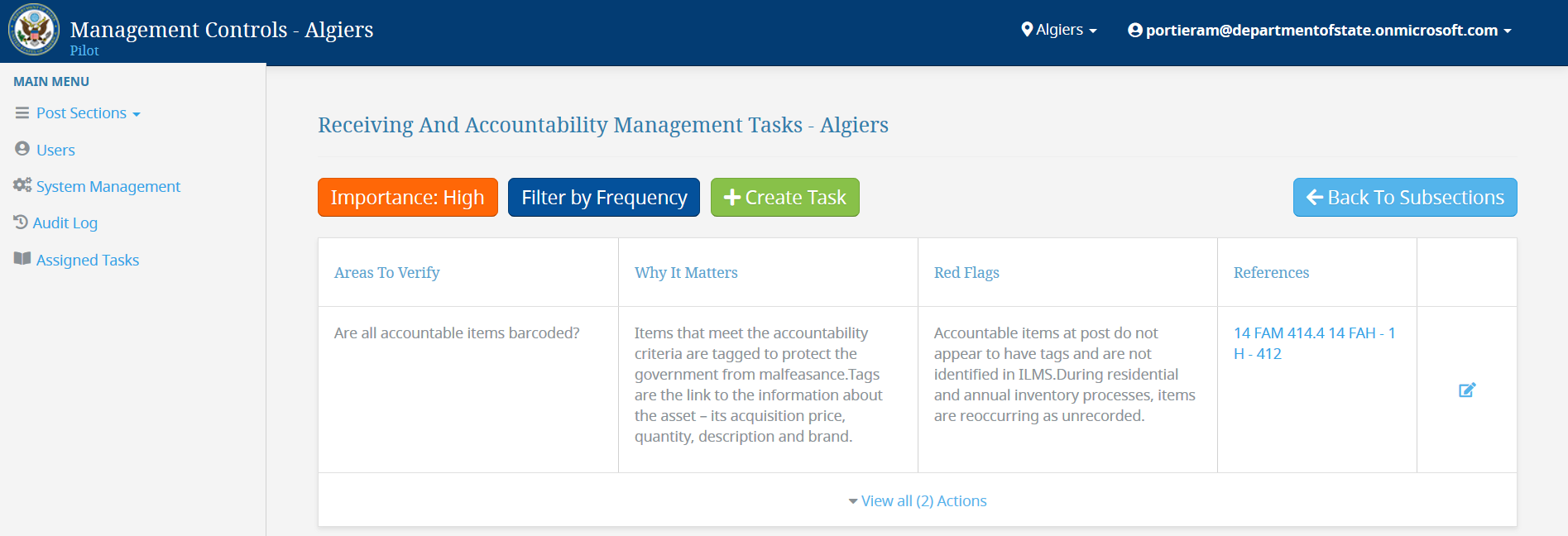
Task: Open the 14 FAM 414.4 reference link
Action: pyautogui.click(x=1279, y=333)
